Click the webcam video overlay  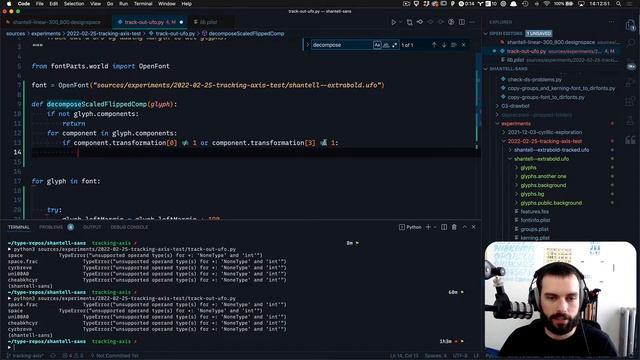560,299
